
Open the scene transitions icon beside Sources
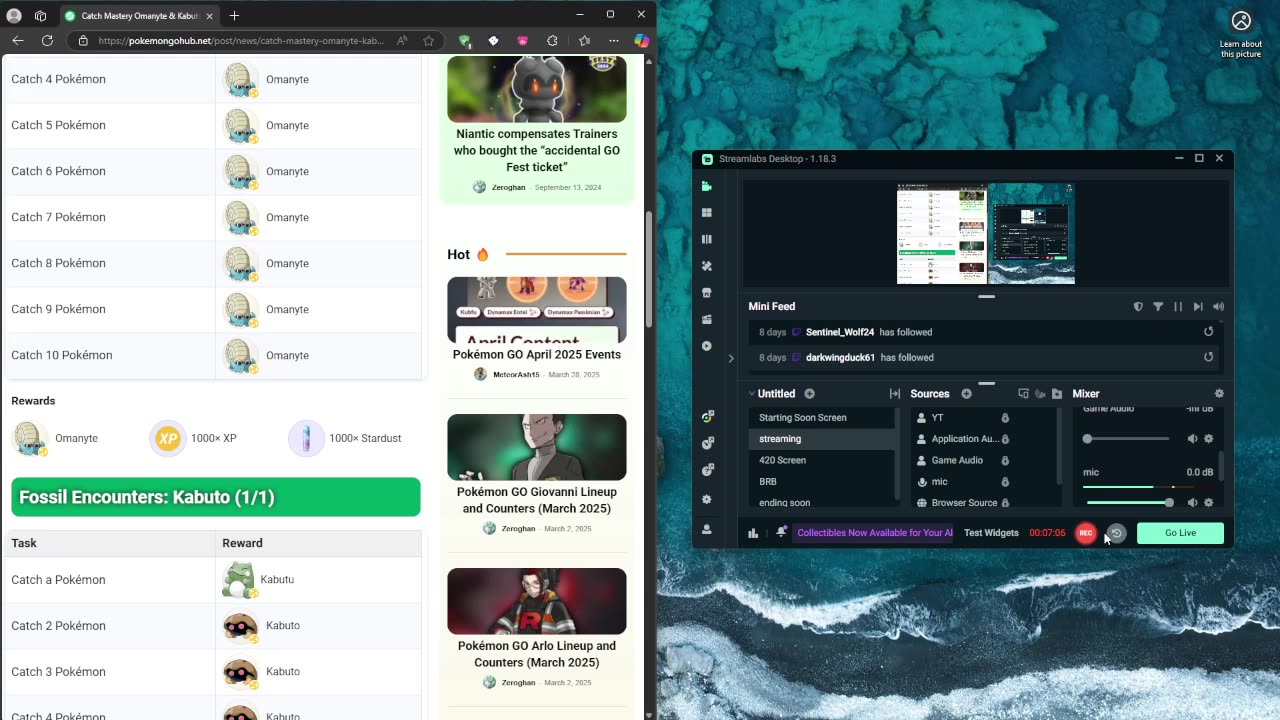tap(895, 394)
